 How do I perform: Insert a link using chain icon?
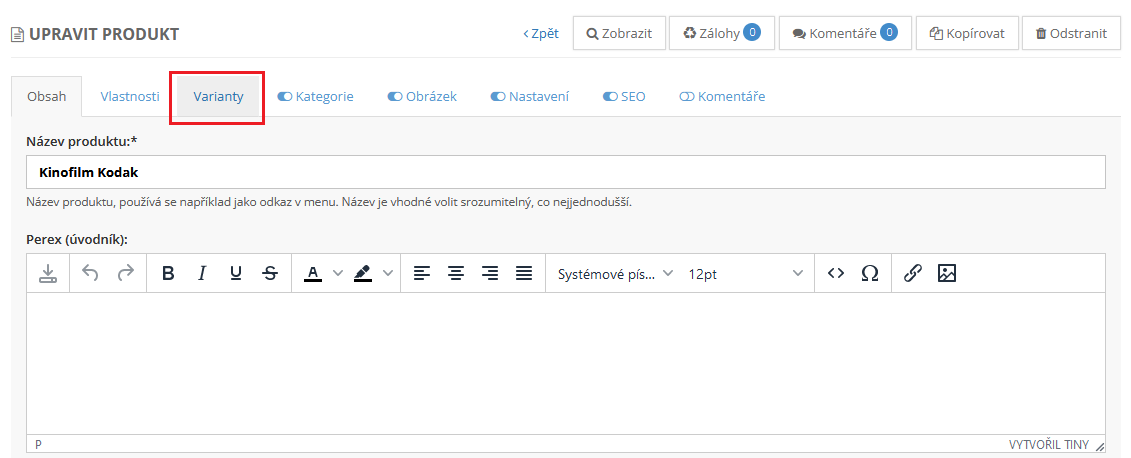(x=912, y=273)
